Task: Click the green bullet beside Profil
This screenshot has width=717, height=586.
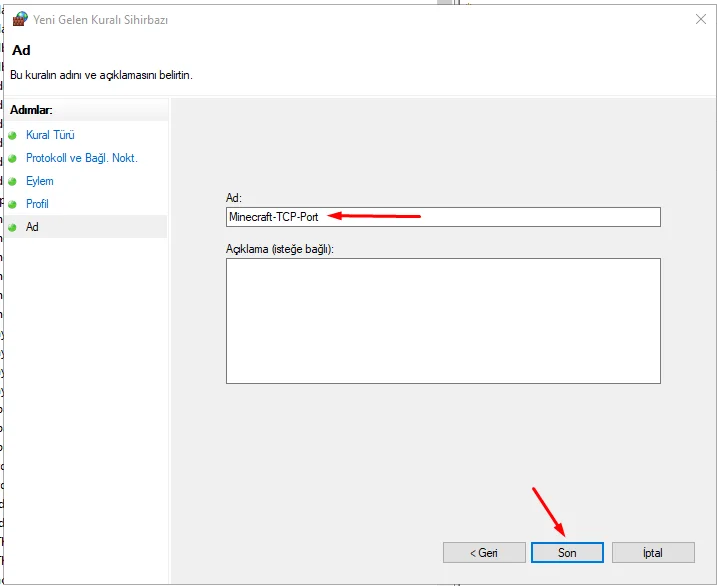Action: pyautogui.click(x=12, y=204)
